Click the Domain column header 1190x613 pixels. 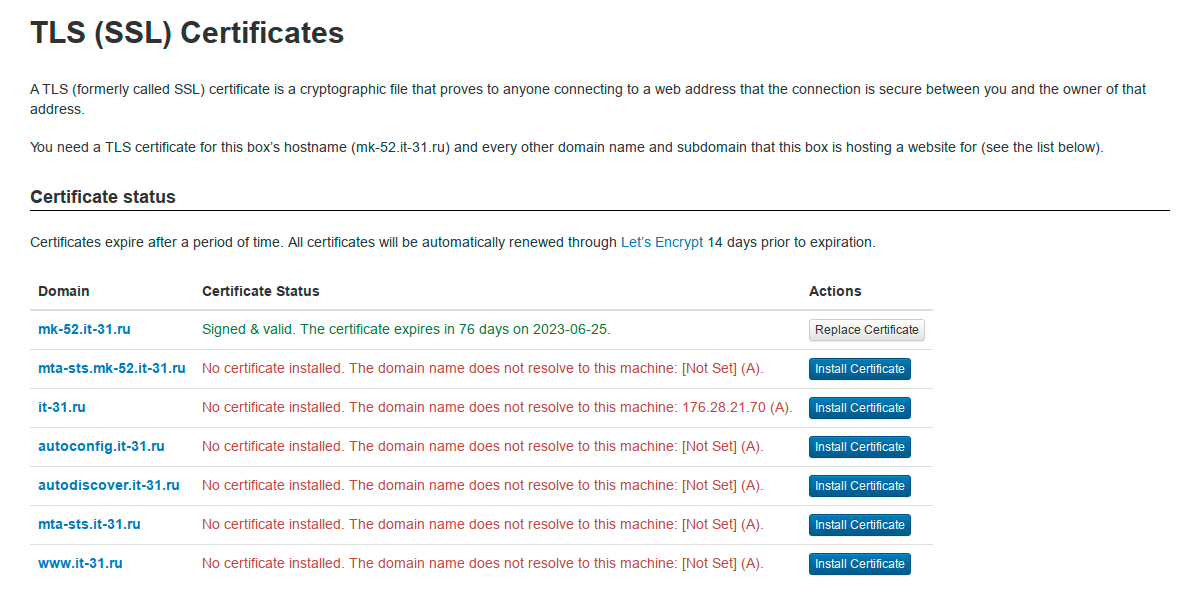(64, 291)
